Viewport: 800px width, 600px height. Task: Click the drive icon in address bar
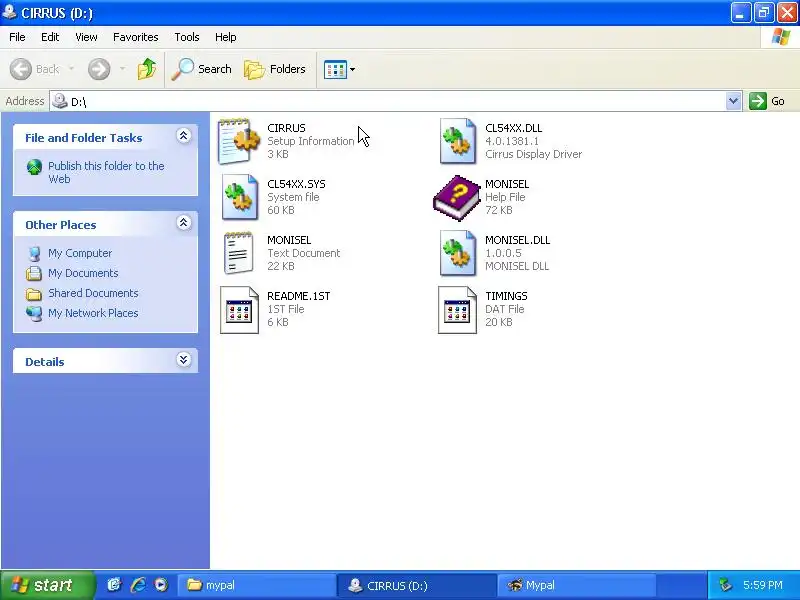click(60, 101)
